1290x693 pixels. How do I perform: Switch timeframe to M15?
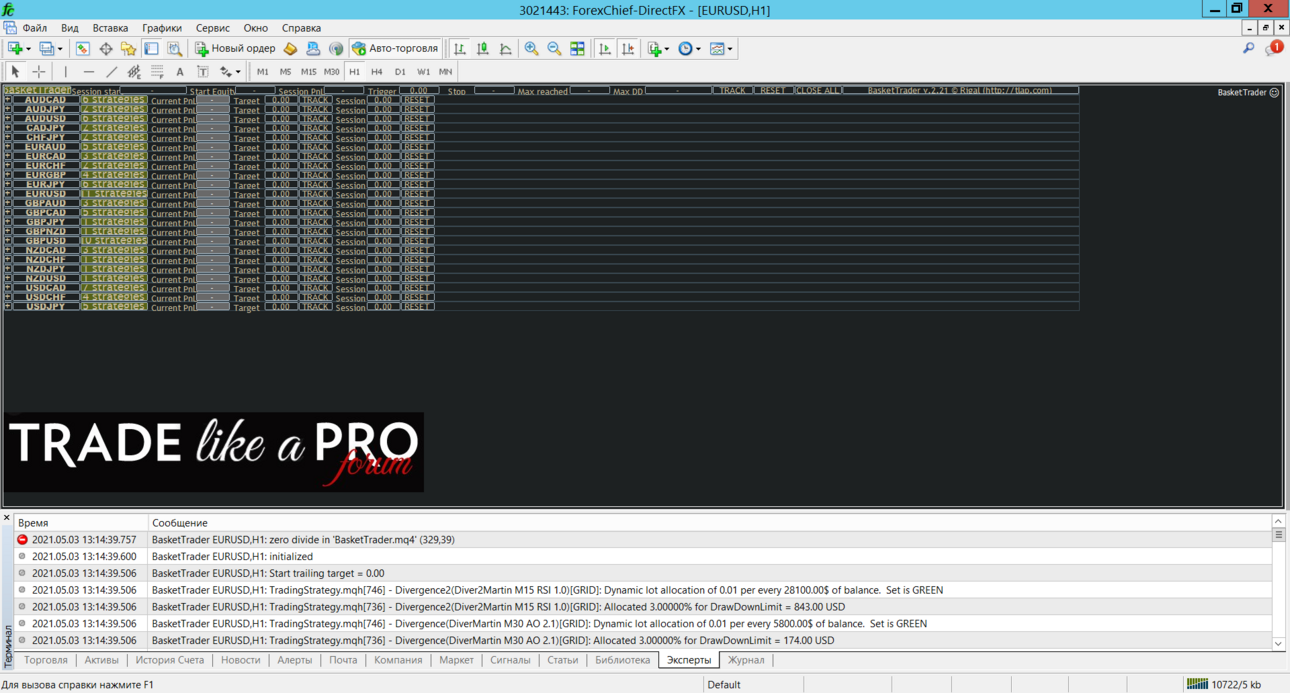(x=308, y=72)
